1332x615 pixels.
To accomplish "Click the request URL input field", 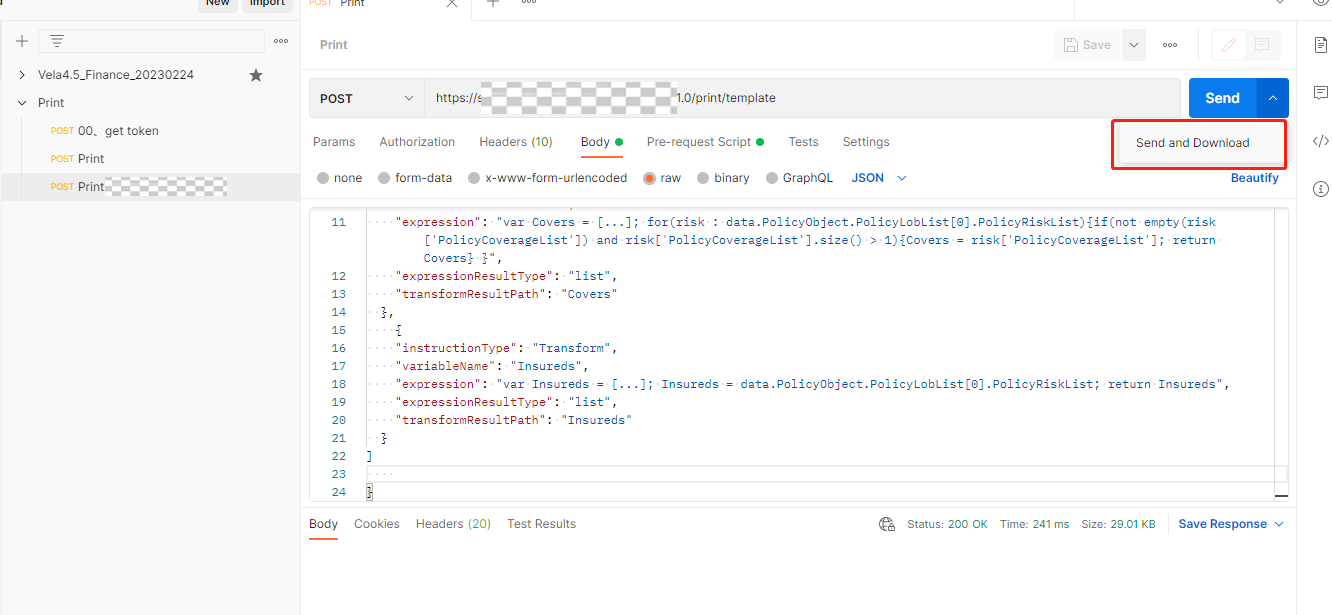I will [x=800, y=98].
